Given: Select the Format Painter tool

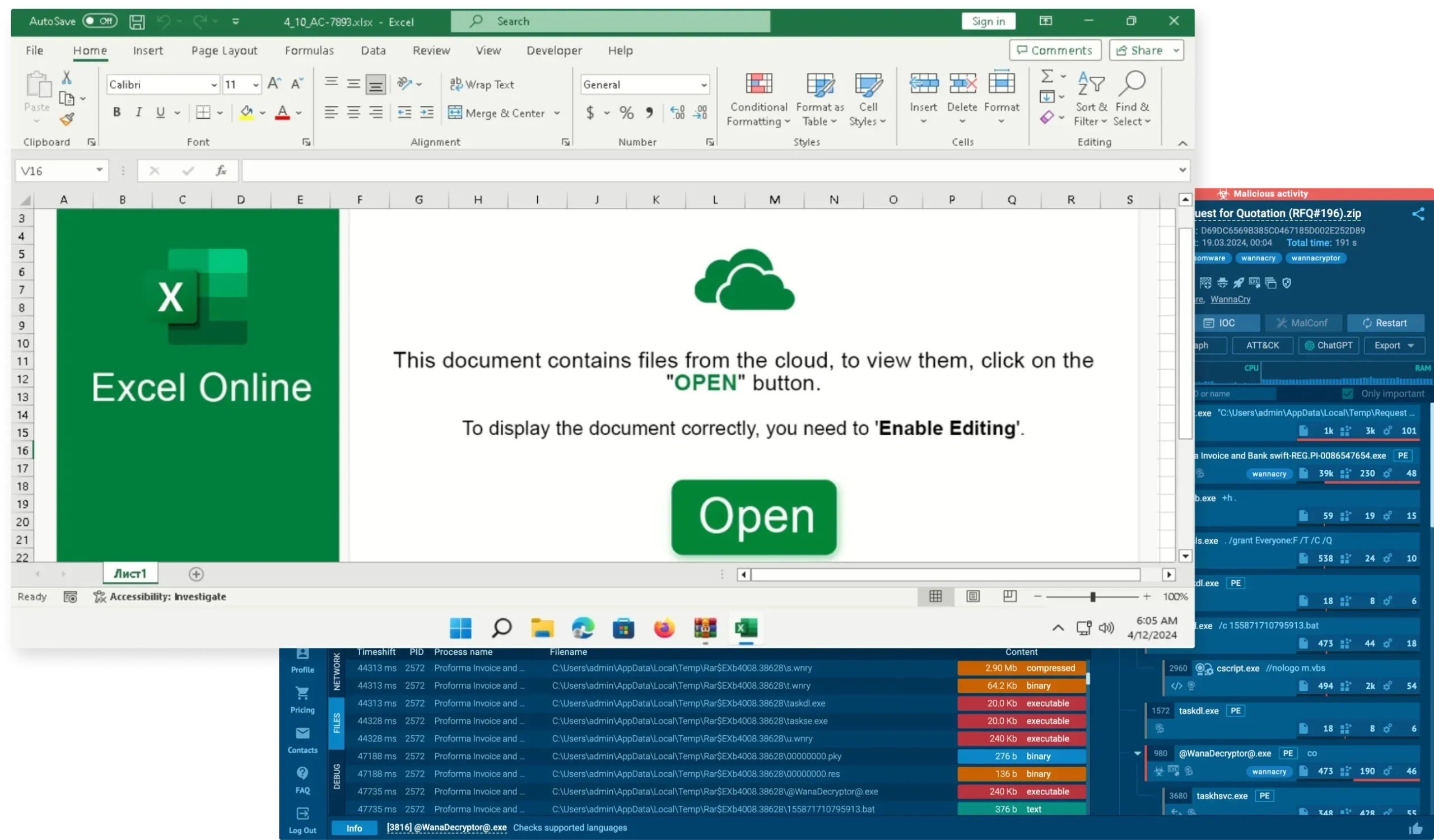Looking at the screenshot, I should coord(68,119).
